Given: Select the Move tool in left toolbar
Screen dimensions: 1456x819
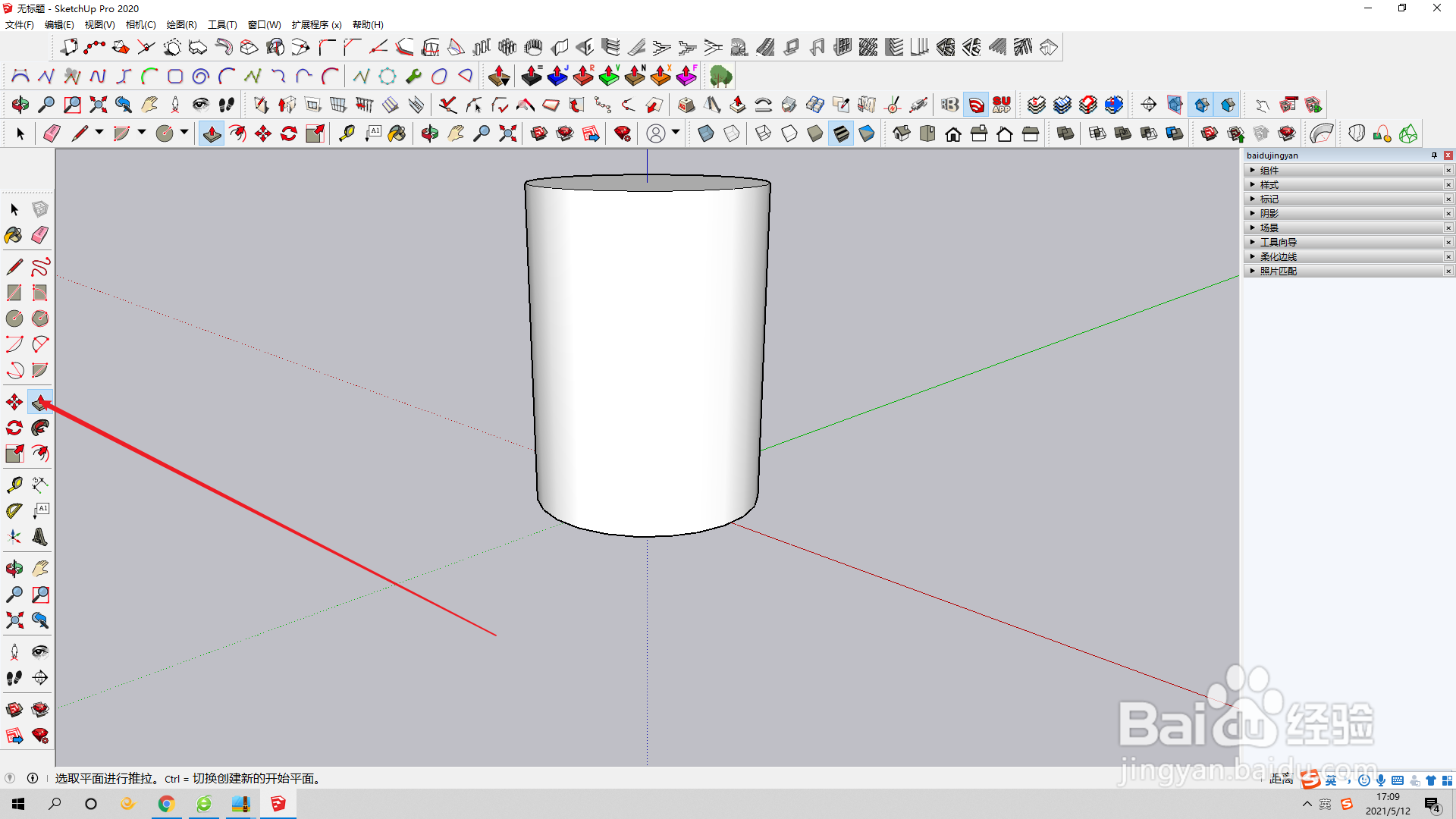Looking at the screenshot, I should click(x=14, y=402).
